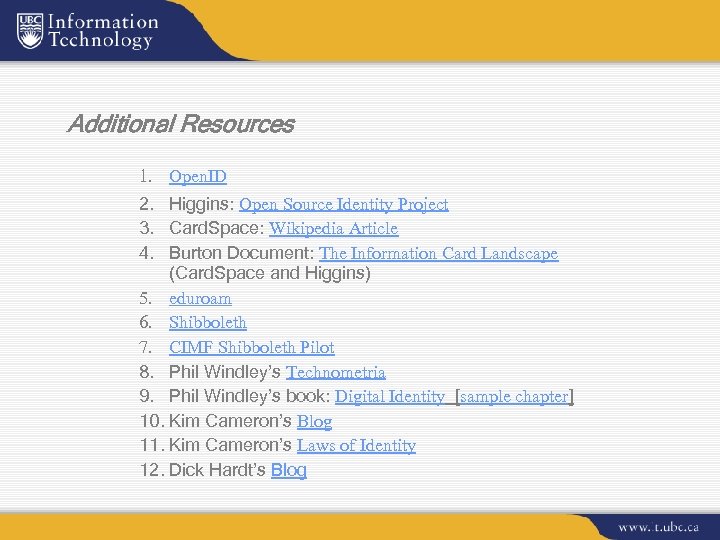Open the Laws of Identity link

tap(356, 445)
